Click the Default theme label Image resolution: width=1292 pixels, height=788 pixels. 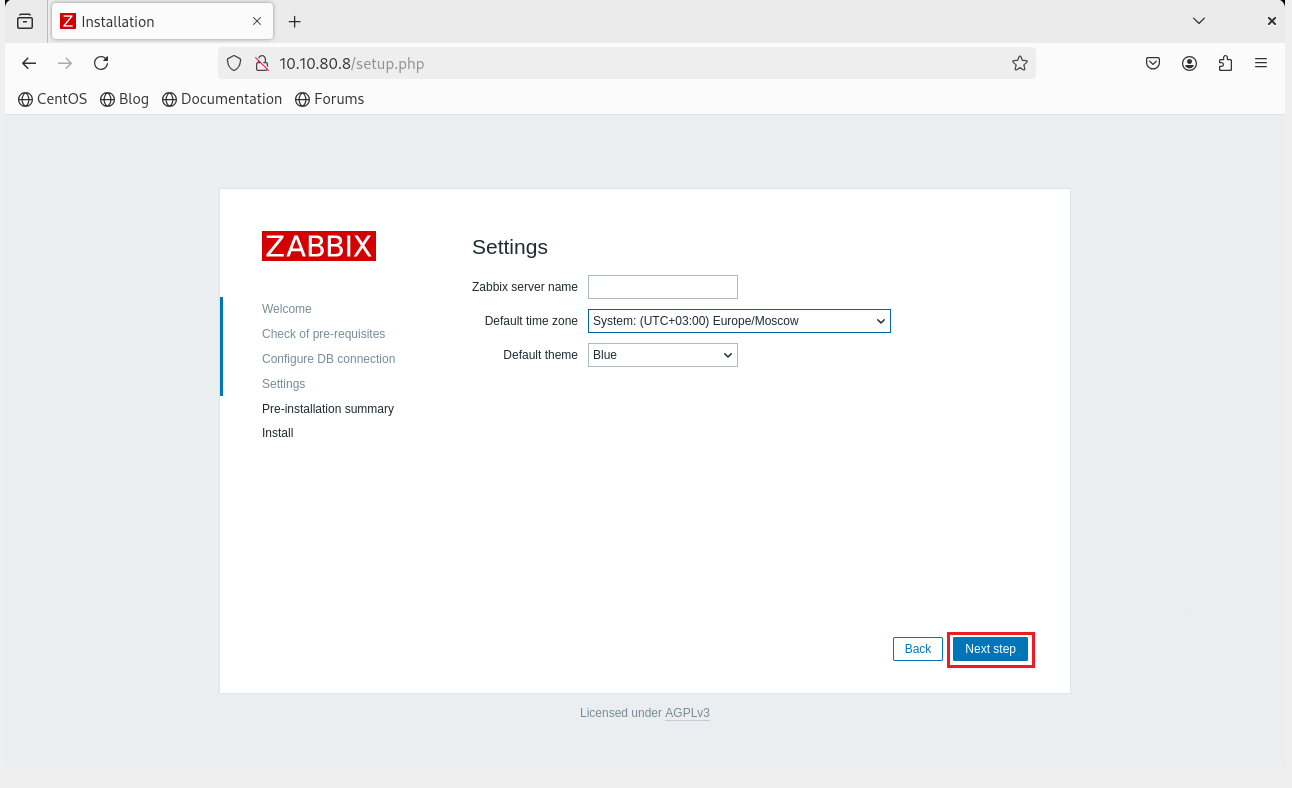pos(540,355)
